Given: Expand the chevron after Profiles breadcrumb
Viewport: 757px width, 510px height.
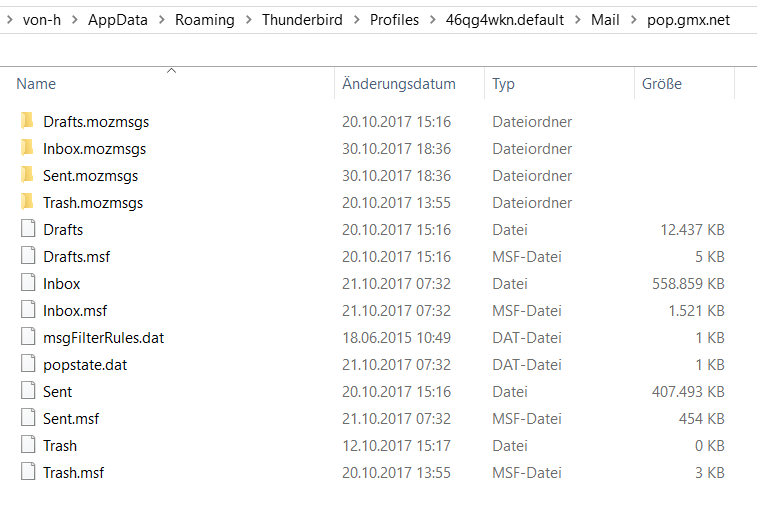Looking at the screenshot, I should click(432, 20).
